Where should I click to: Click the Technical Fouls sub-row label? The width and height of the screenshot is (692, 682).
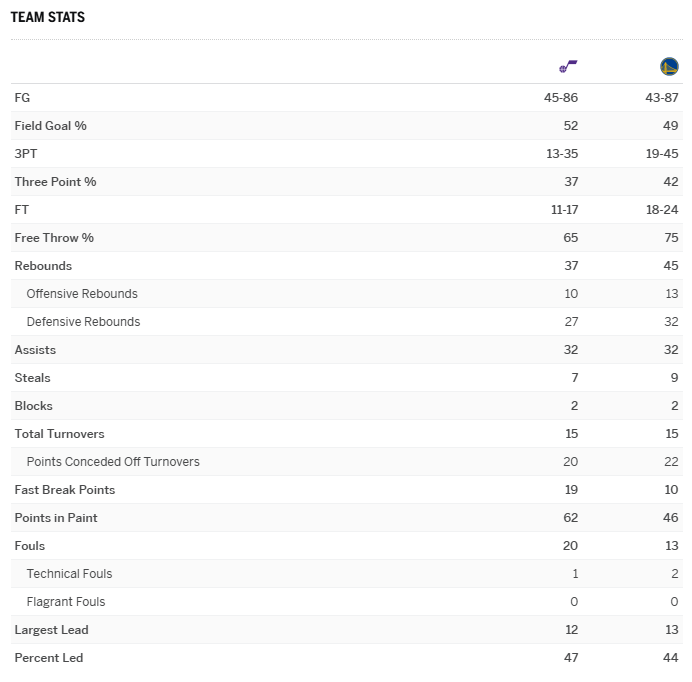69,574
